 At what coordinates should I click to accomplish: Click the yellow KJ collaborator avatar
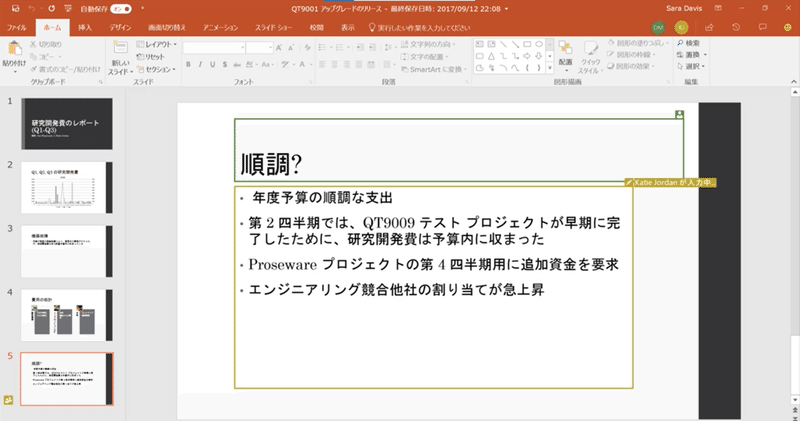[681, 28]
